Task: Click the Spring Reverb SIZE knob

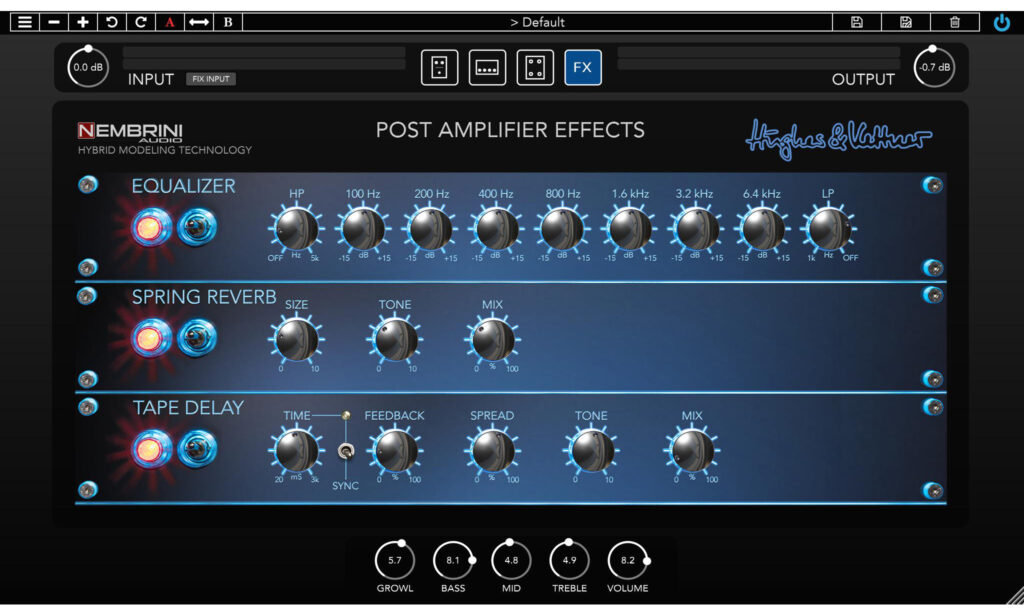Action: click(296, 339)
